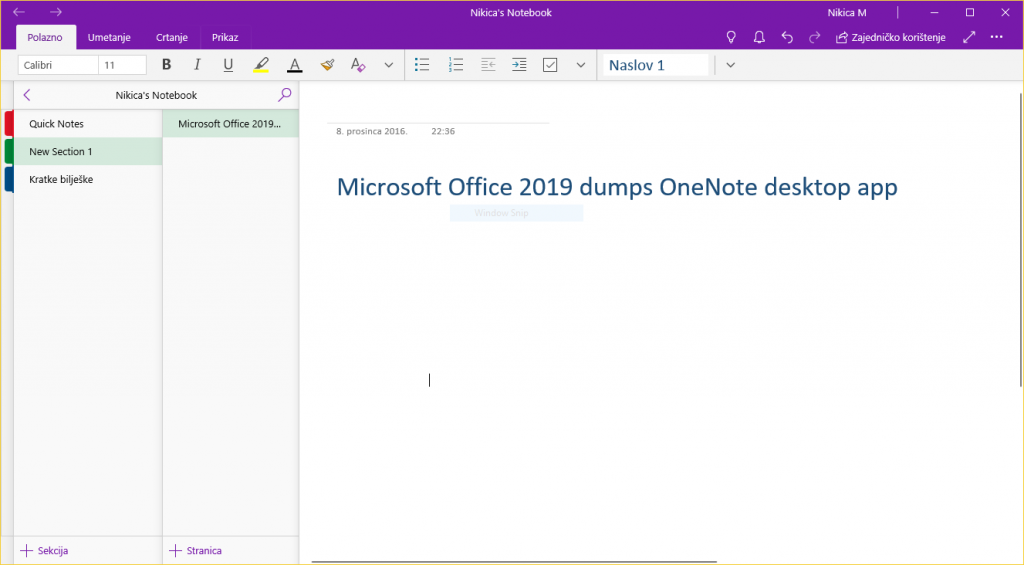Insert a numbered list
This screenshot has height=565, width=1024.
point(456,65)
